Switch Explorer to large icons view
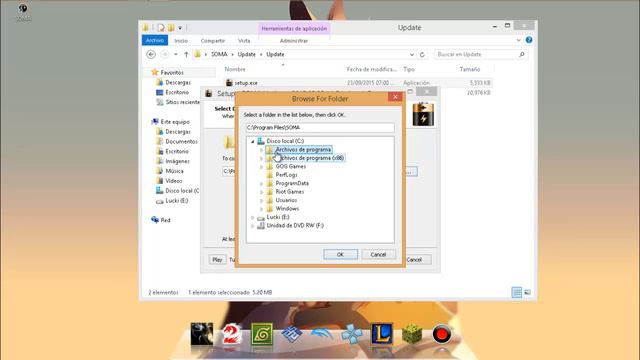 [527, 292]
